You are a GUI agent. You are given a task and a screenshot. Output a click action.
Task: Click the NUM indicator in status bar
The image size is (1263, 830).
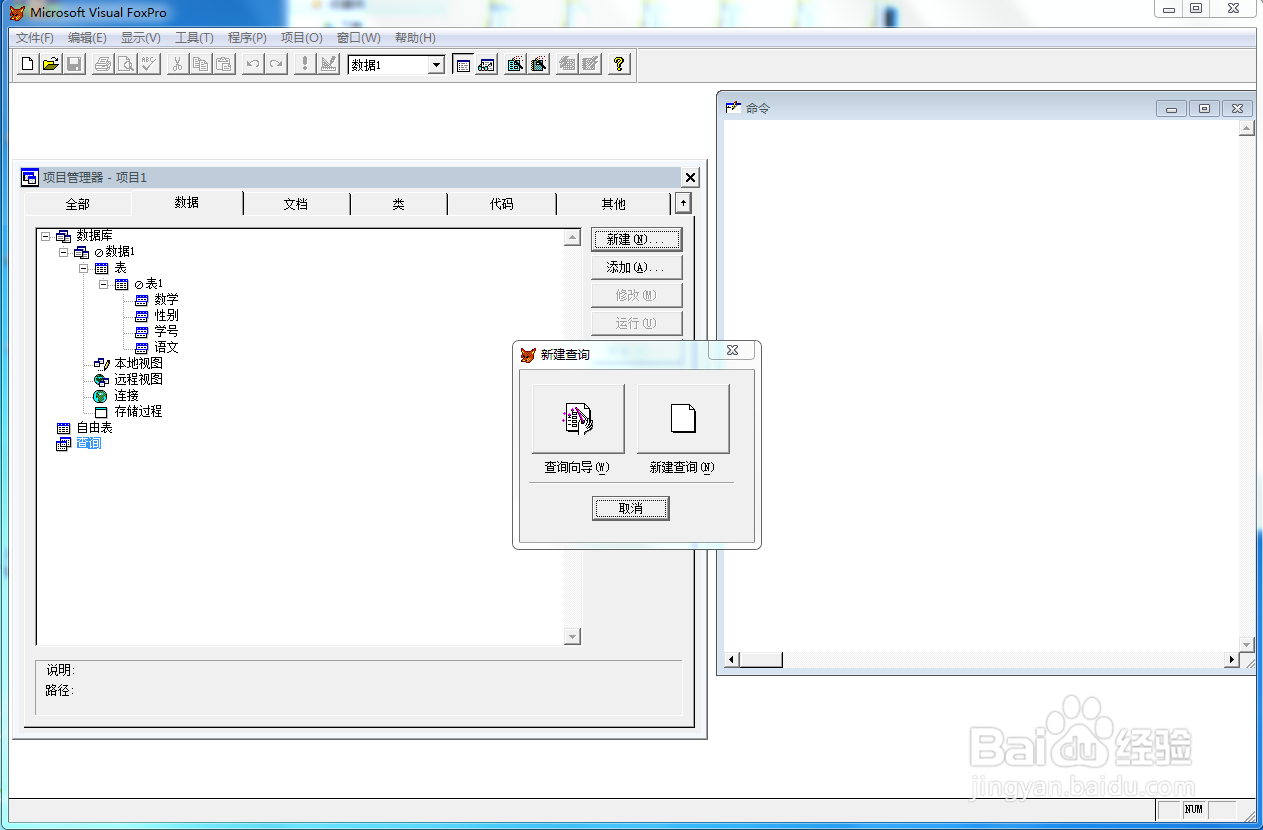1194,810
